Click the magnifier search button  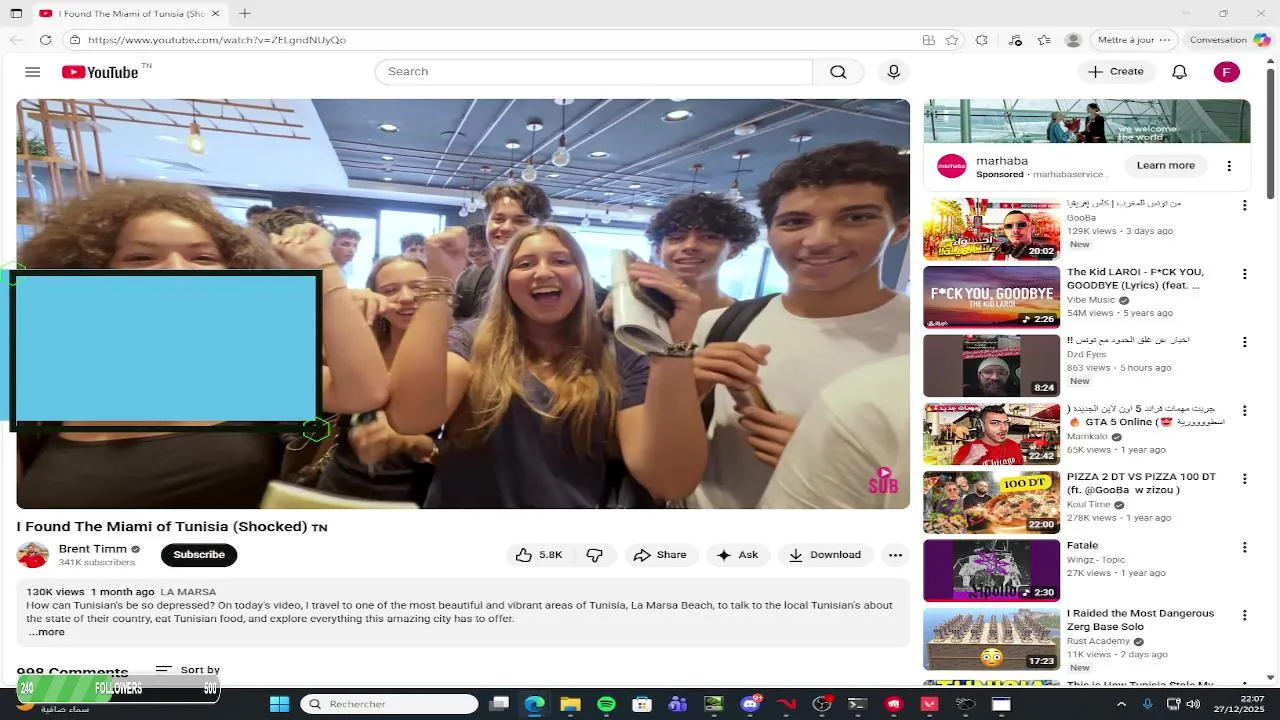tap(838, 72)
